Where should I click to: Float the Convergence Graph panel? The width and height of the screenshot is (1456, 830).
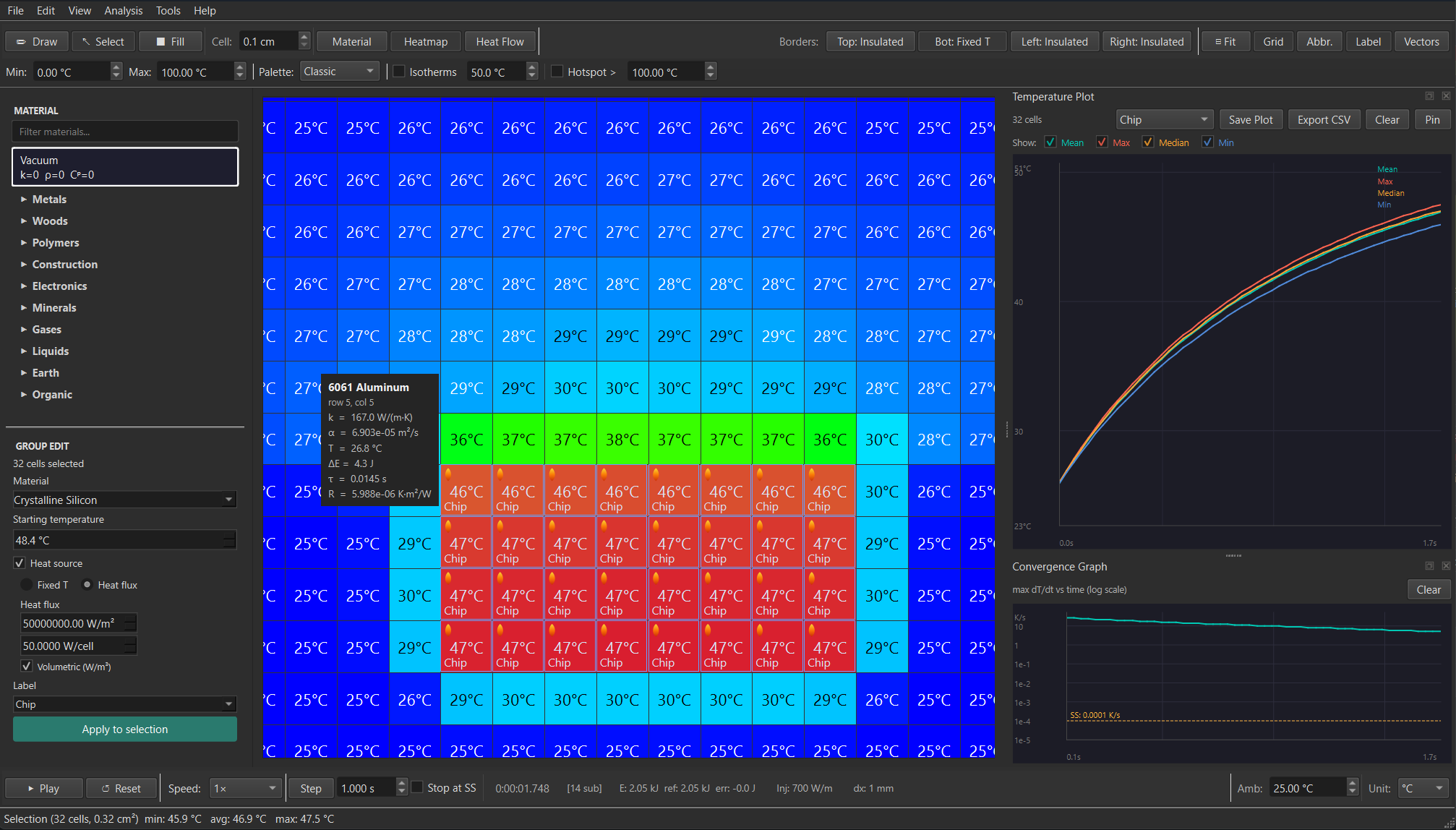(x=1429, y=566)
